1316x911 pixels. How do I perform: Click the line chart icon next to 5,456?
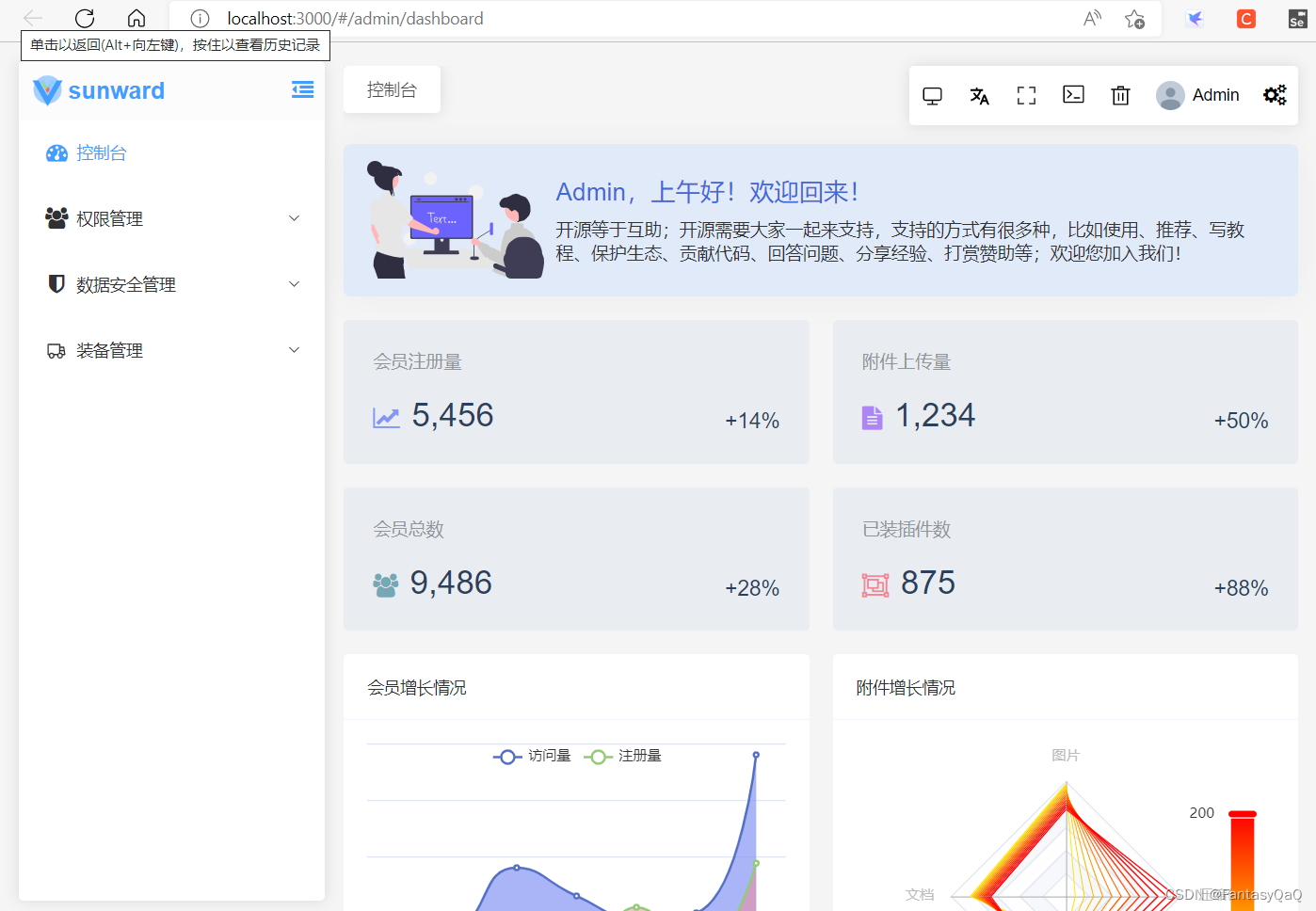(386, 418)
